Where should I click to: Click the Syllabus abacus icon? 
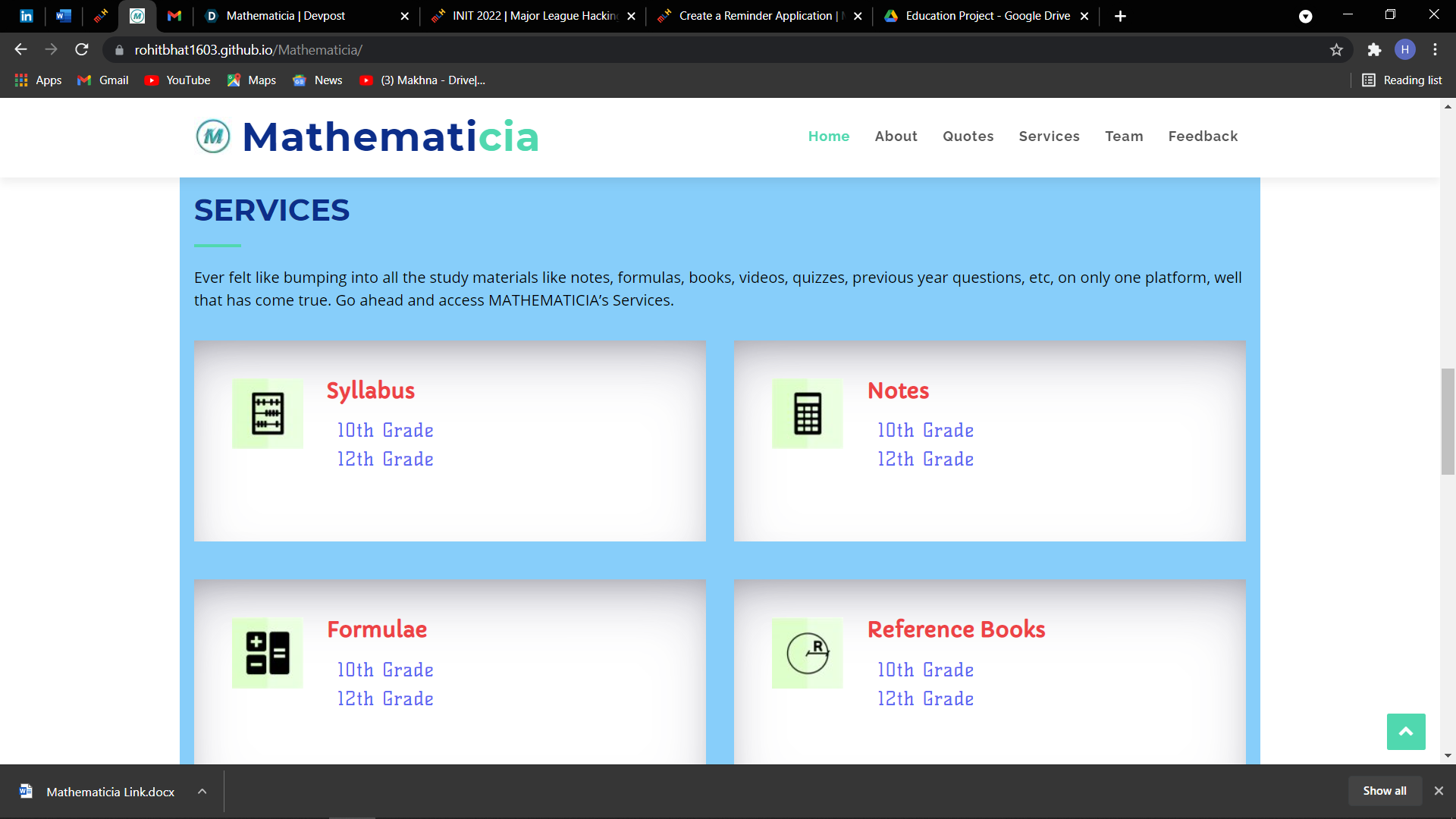[267, 414]
